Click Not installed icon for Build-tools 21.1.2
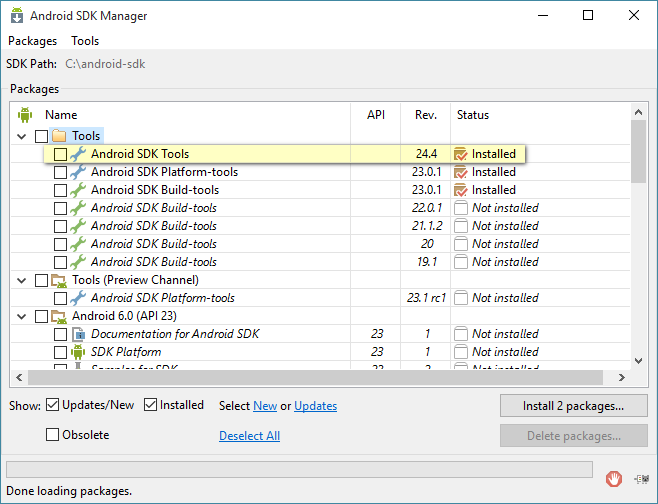658x504 pixels. 461,226
